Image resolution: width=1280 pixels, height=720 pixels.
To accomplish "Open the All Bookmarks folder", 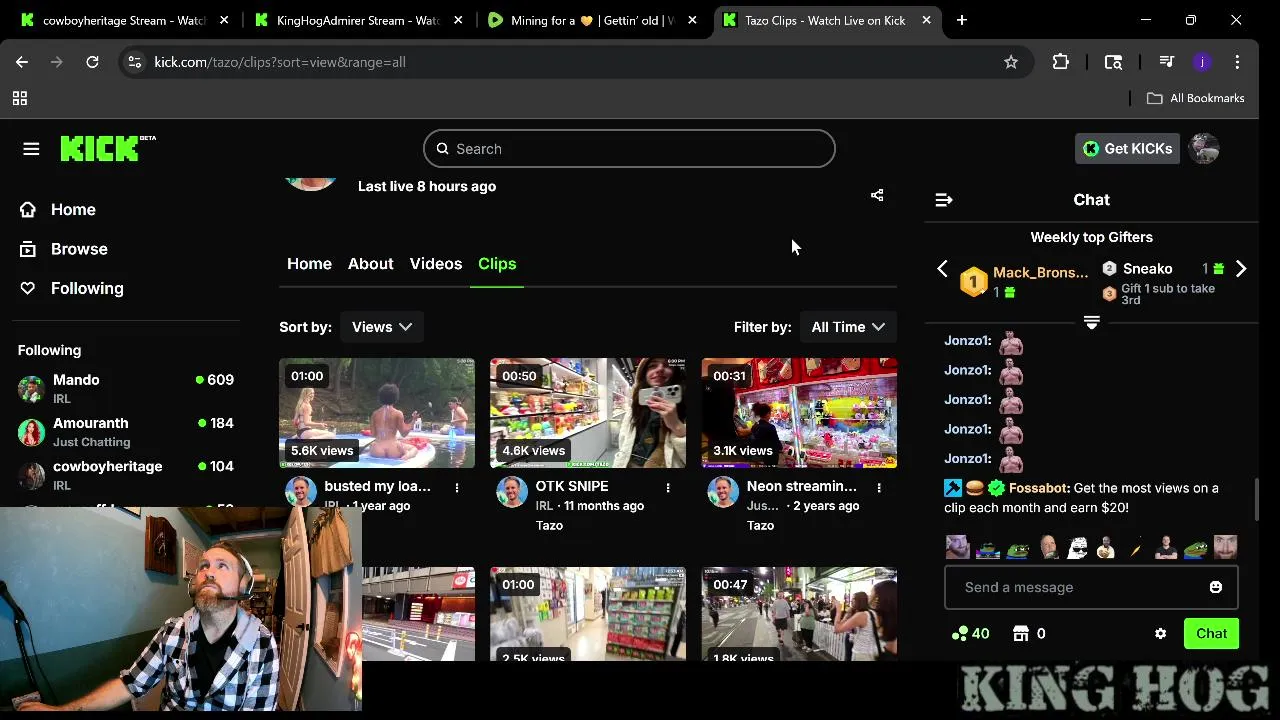I will pyautogui.click(x=1195, y=98).
